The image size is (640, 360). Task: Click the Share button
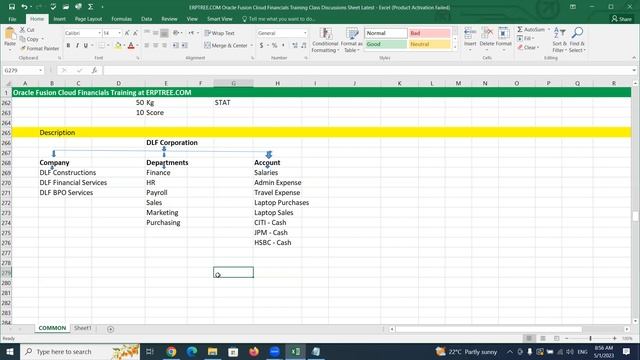click(x=621, y=19)
